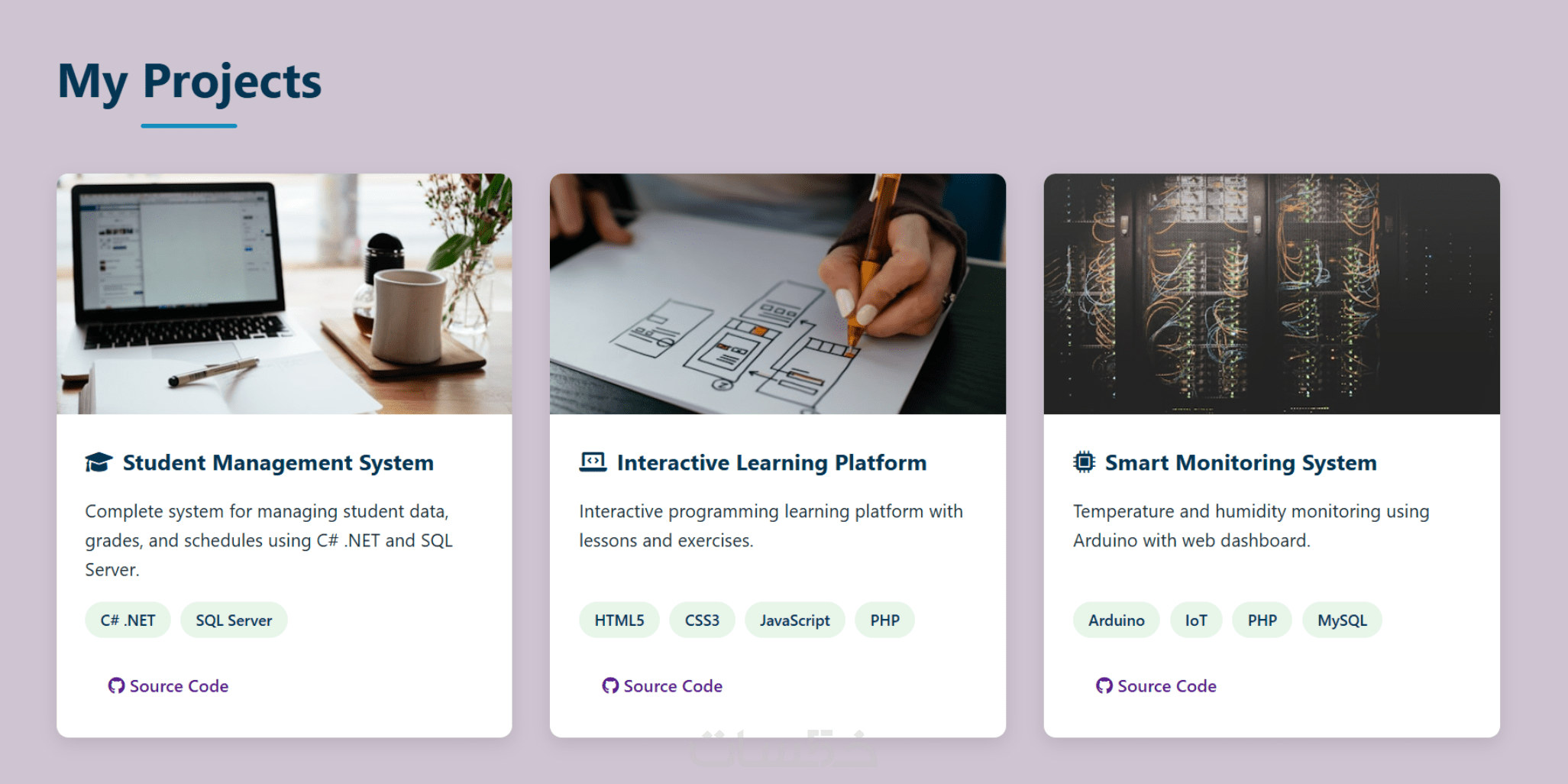Click the HTML5 tag
1568x784 pixels.
click(x=619, y=620)
